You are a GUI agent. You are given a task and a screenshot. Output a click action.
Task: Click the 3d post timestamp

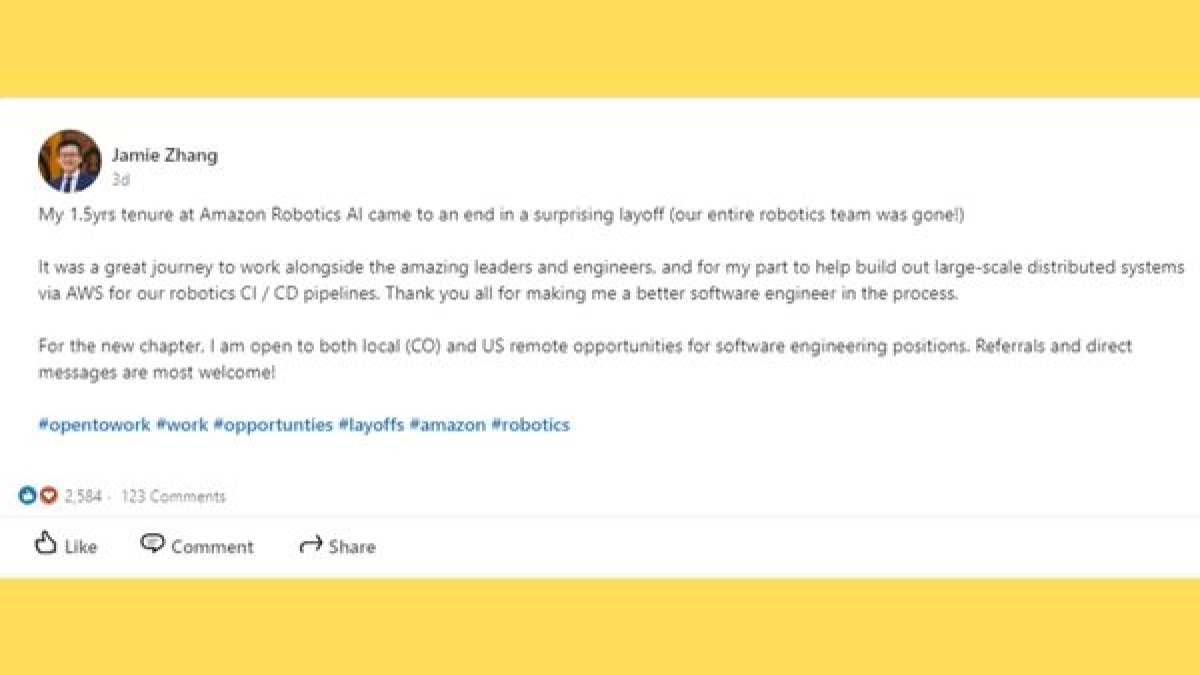tap(120, 180)
